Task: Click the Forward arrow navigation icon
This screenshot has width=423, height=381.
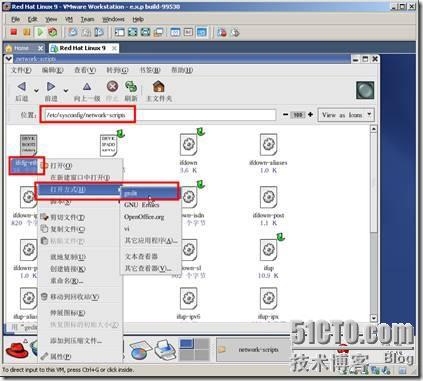Action: [51, 87]
